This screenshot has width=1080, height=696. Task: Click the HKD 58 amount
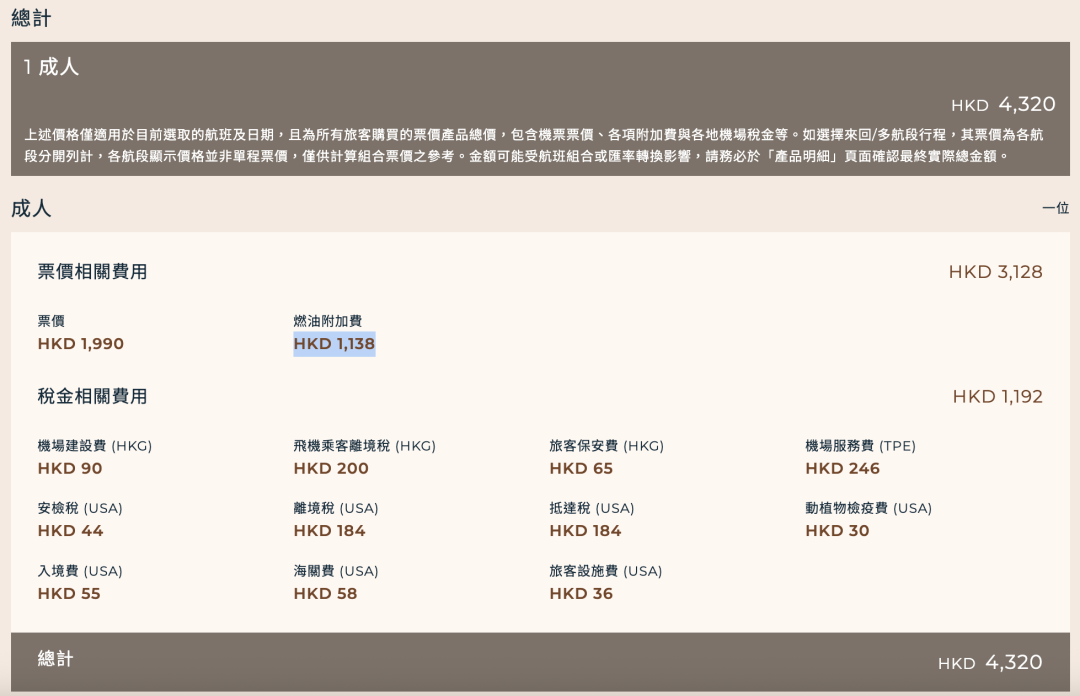tap(325, 593)
